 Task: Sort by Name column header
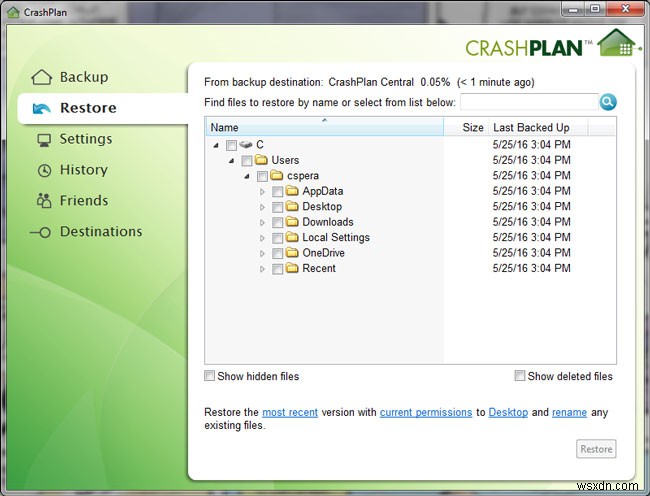click(x=324, y=127)
